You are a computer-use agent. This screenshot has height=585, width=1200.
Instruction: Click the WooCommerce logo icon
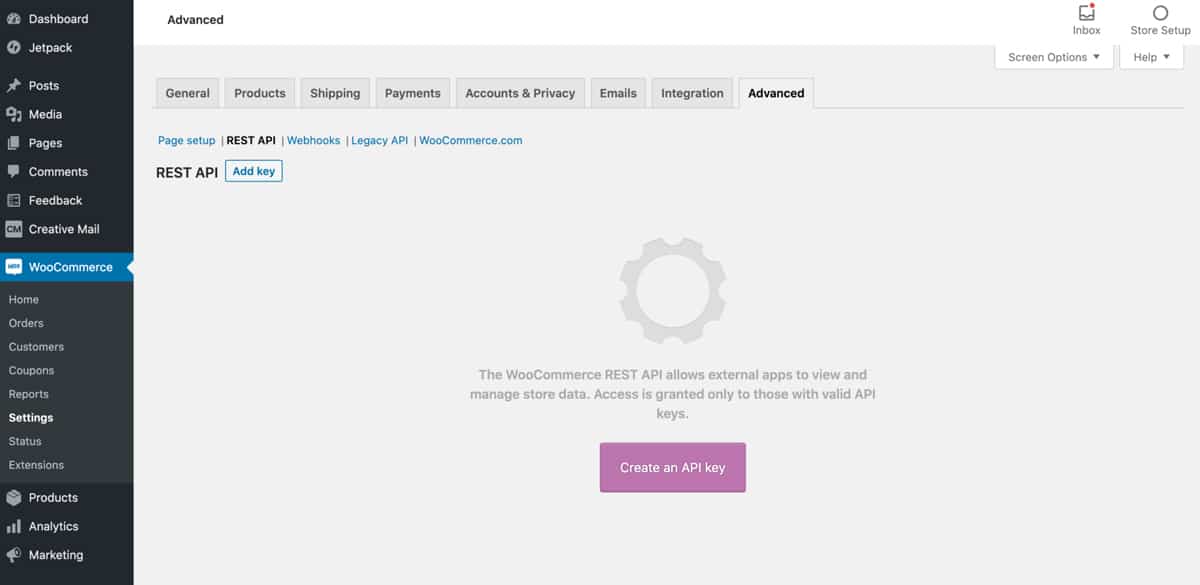[x=14, y=267]
